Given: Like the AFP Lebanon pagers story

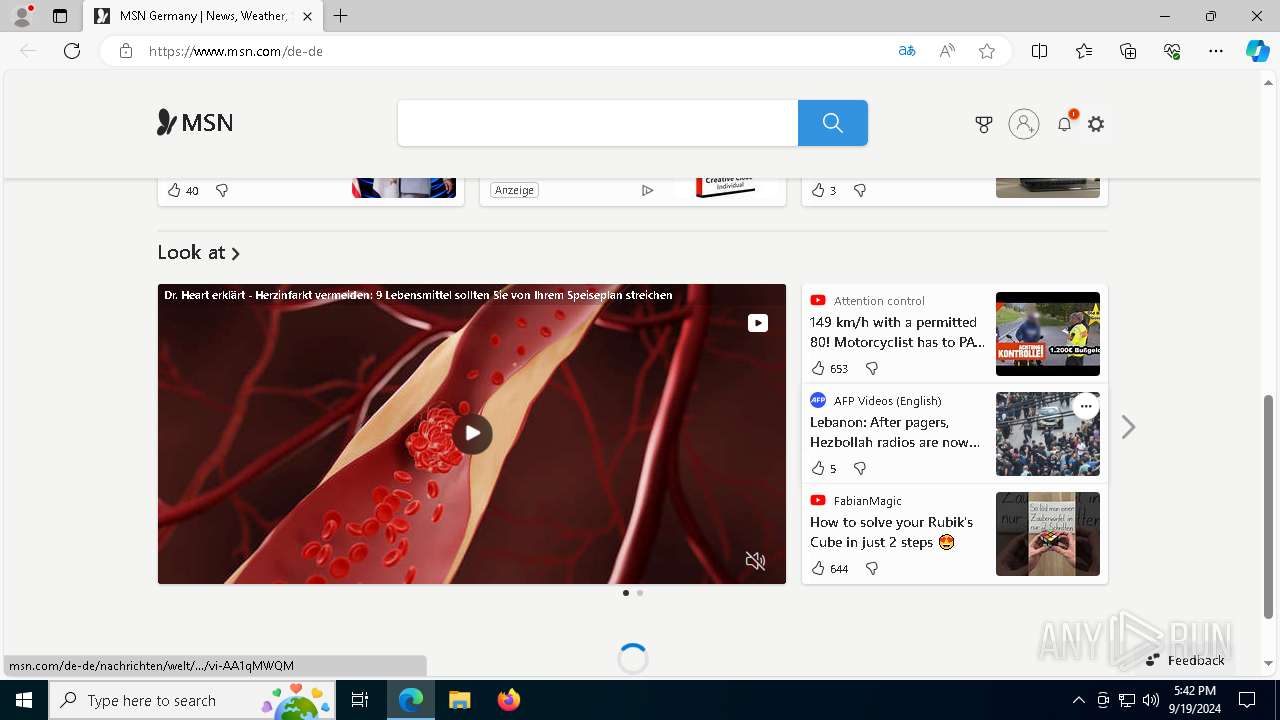Looking at the screenshot, I should [x=818, y=468].
